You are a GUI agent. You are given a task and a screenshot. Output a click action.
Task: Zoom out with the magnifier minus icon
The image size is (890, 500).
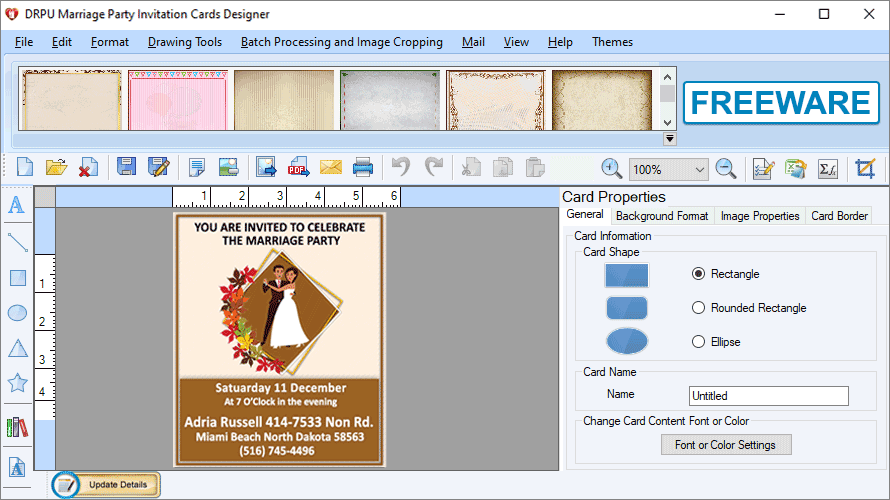coord(725,169)
